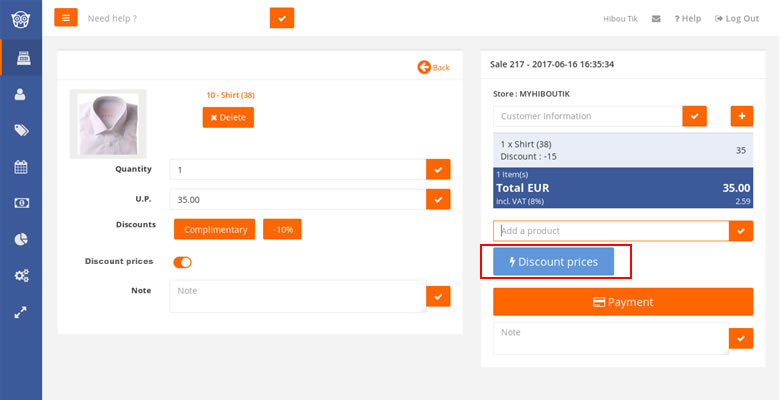Confirm Add a product checkmark
The width and height of the screenshot is (780, 400).
click(741, 231)
